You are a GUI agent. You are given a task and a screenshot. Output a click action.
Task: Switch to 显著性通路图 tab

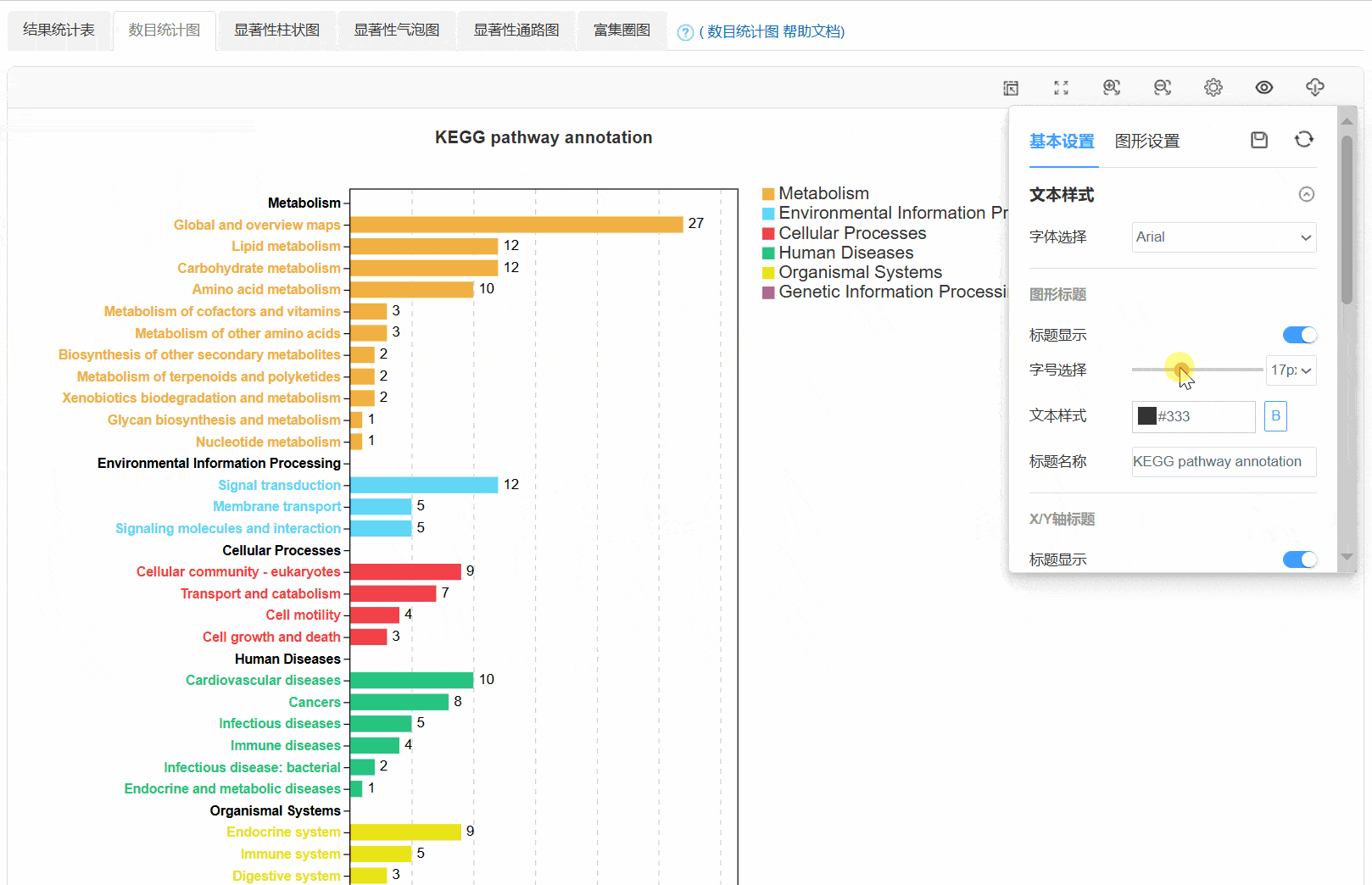(x=516, y=31)
